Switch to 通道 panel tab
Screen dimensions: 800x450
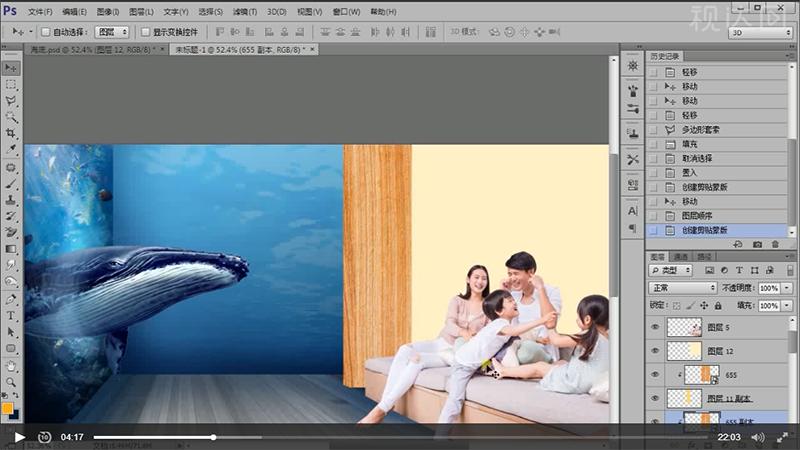point(681,257)
